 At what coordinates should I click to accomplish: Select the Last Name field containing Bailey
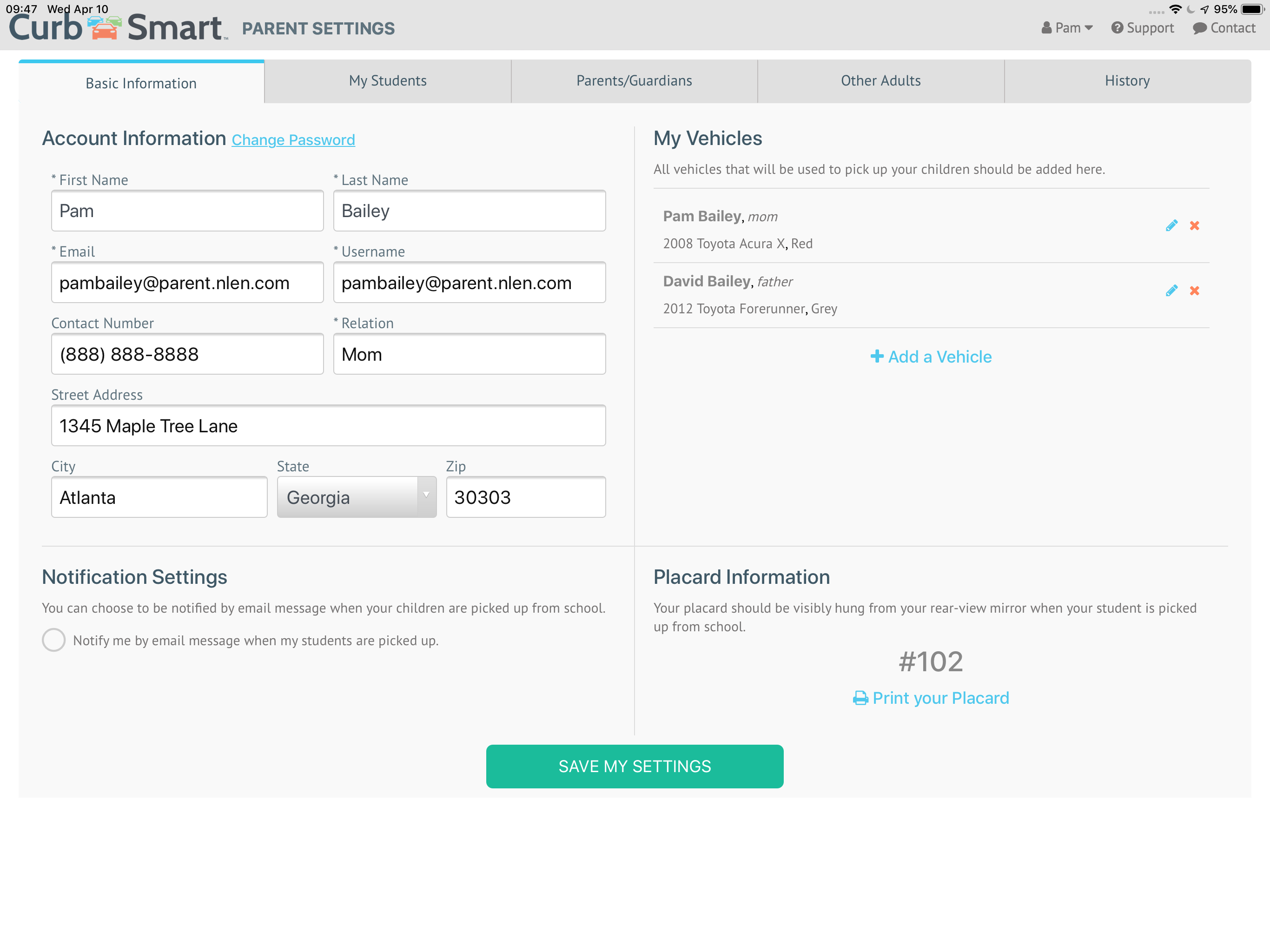pyautogui.click(x=469, y=211)
